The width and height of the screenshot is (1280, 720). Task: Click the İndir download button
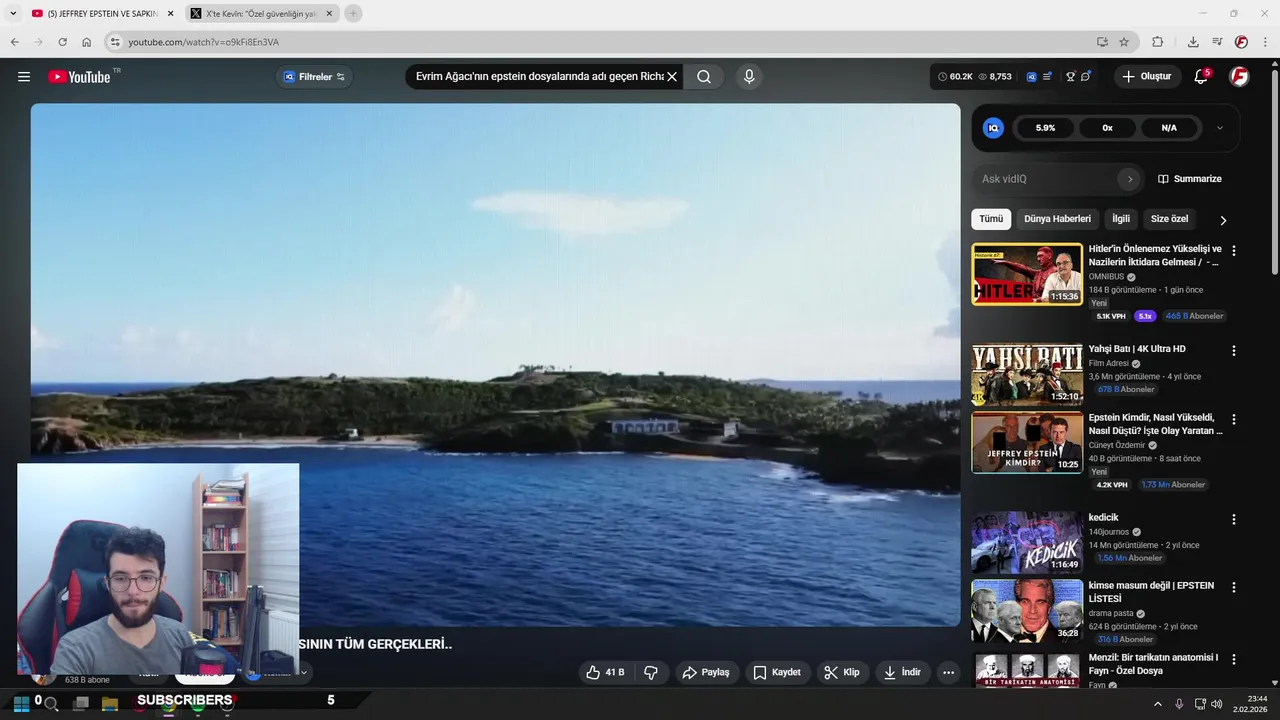click(902, 672)
